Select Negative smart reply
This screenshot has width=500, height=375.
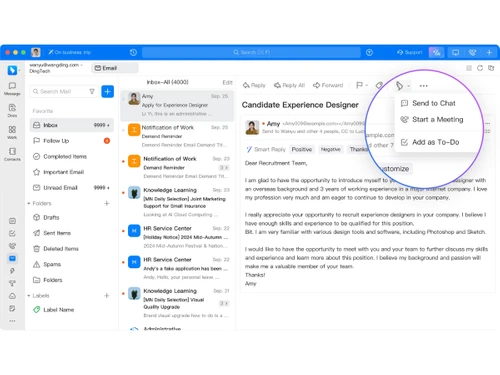click(331, 149)
